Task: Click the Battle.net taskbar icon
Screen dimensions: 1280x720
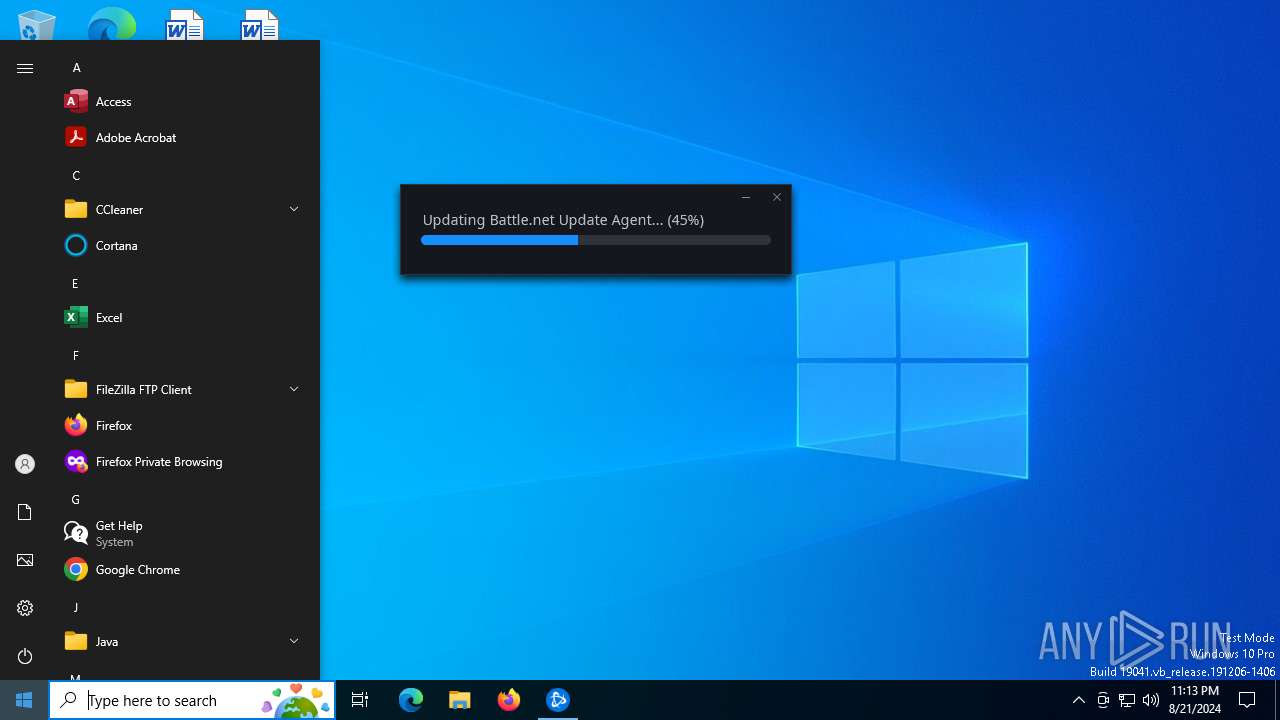Action: [x=558, y=700]
